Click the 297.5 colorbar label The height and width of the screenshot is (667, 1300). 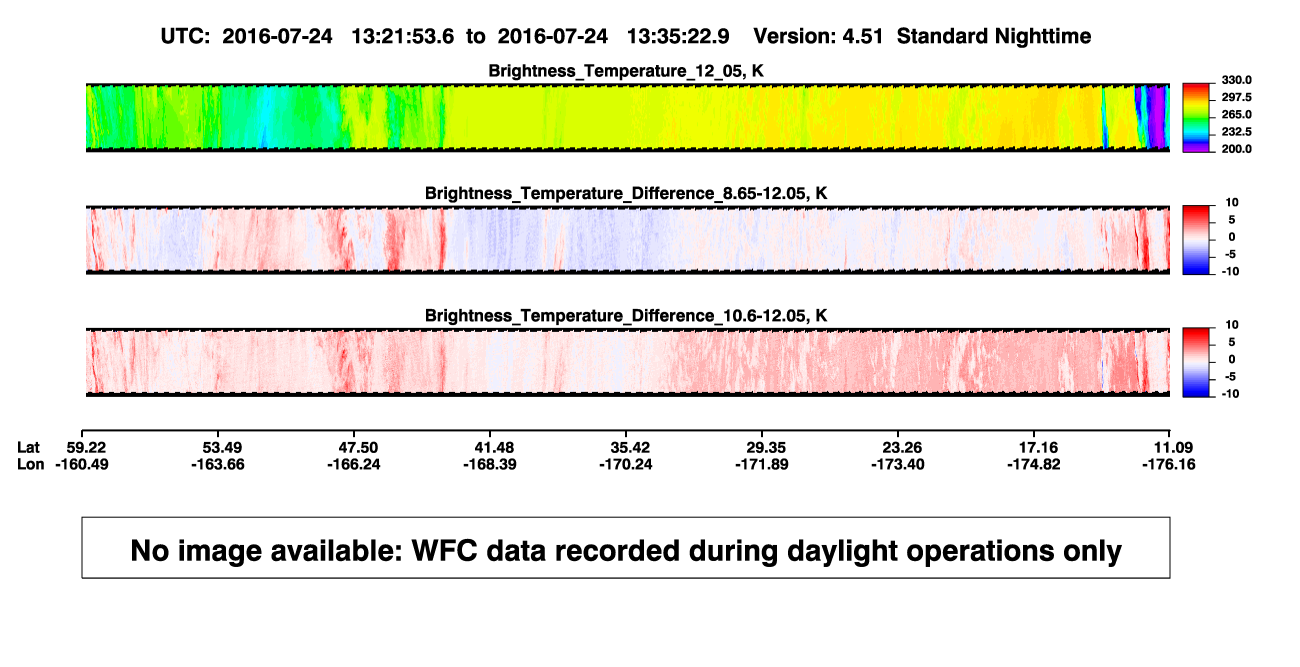1236,97
